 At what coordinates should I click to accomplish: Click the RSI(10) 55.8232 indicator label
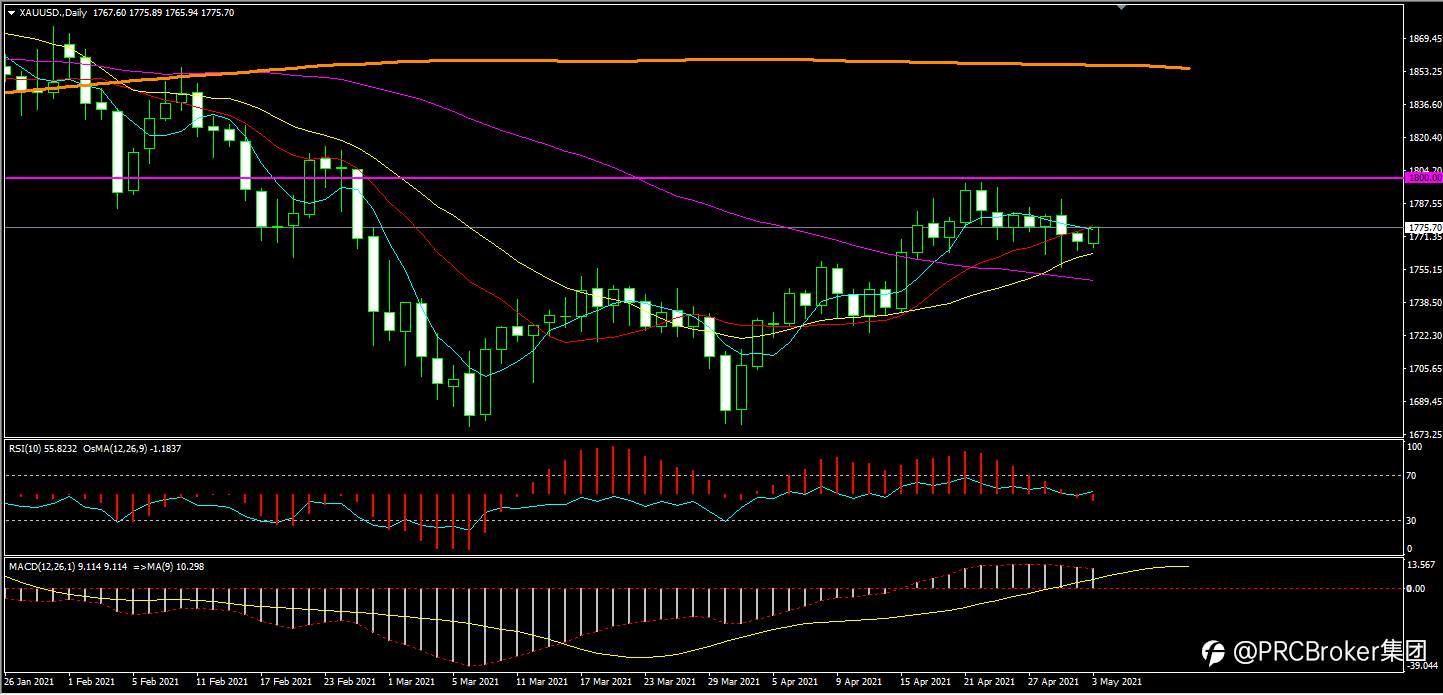click(x=43, y=448)
